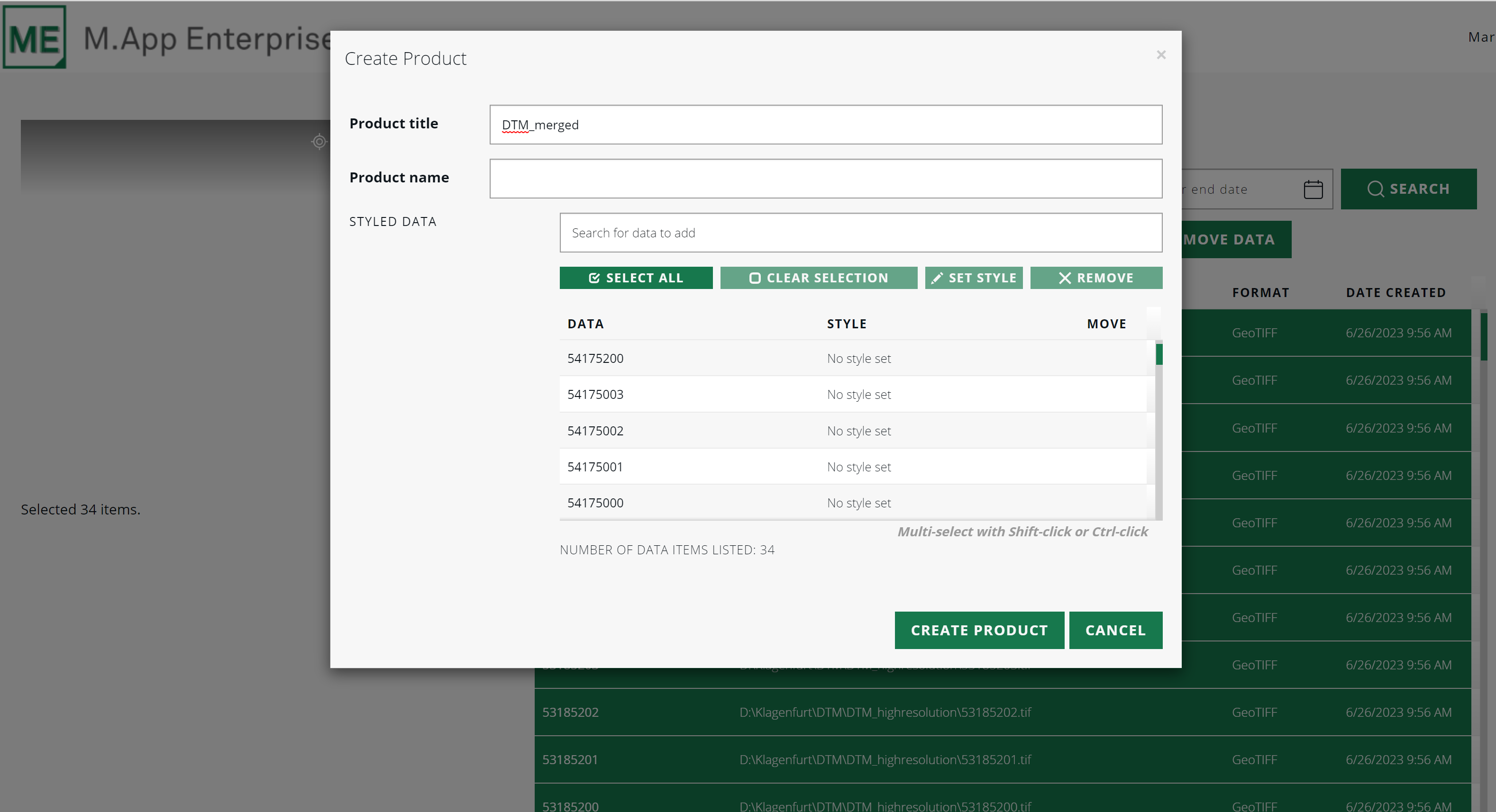
Task: Click the Product title input field
Action: coord(825,125)
